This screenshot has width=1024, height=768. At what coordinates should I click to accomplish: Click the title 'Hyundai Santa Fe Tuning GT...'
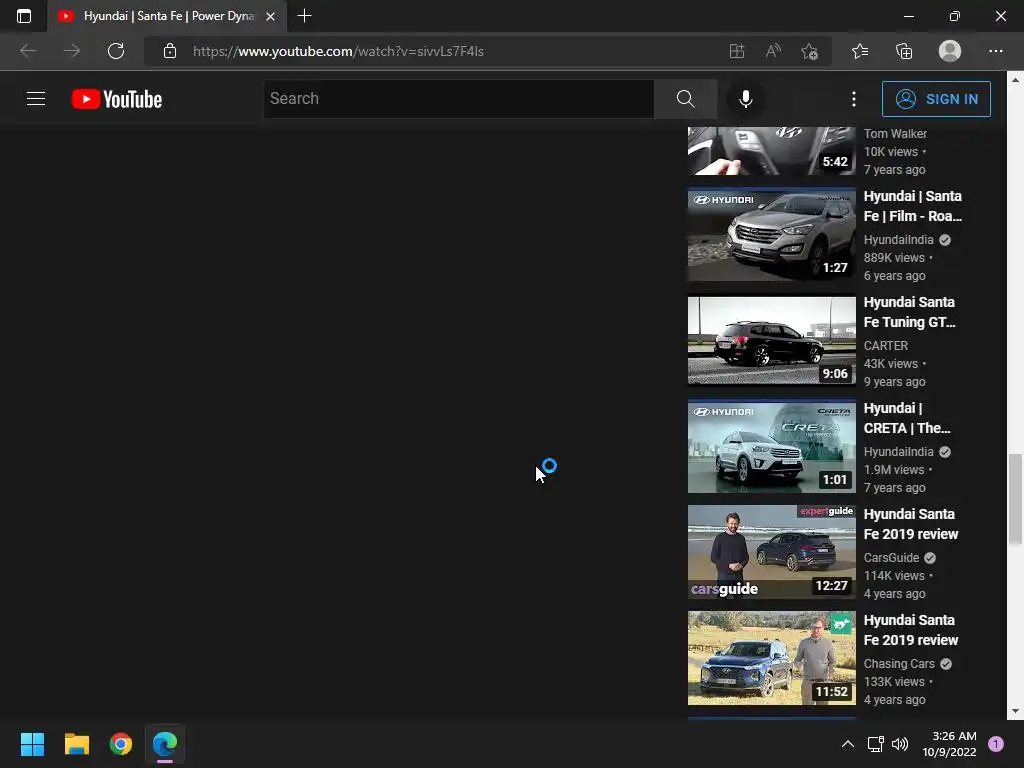909,312
